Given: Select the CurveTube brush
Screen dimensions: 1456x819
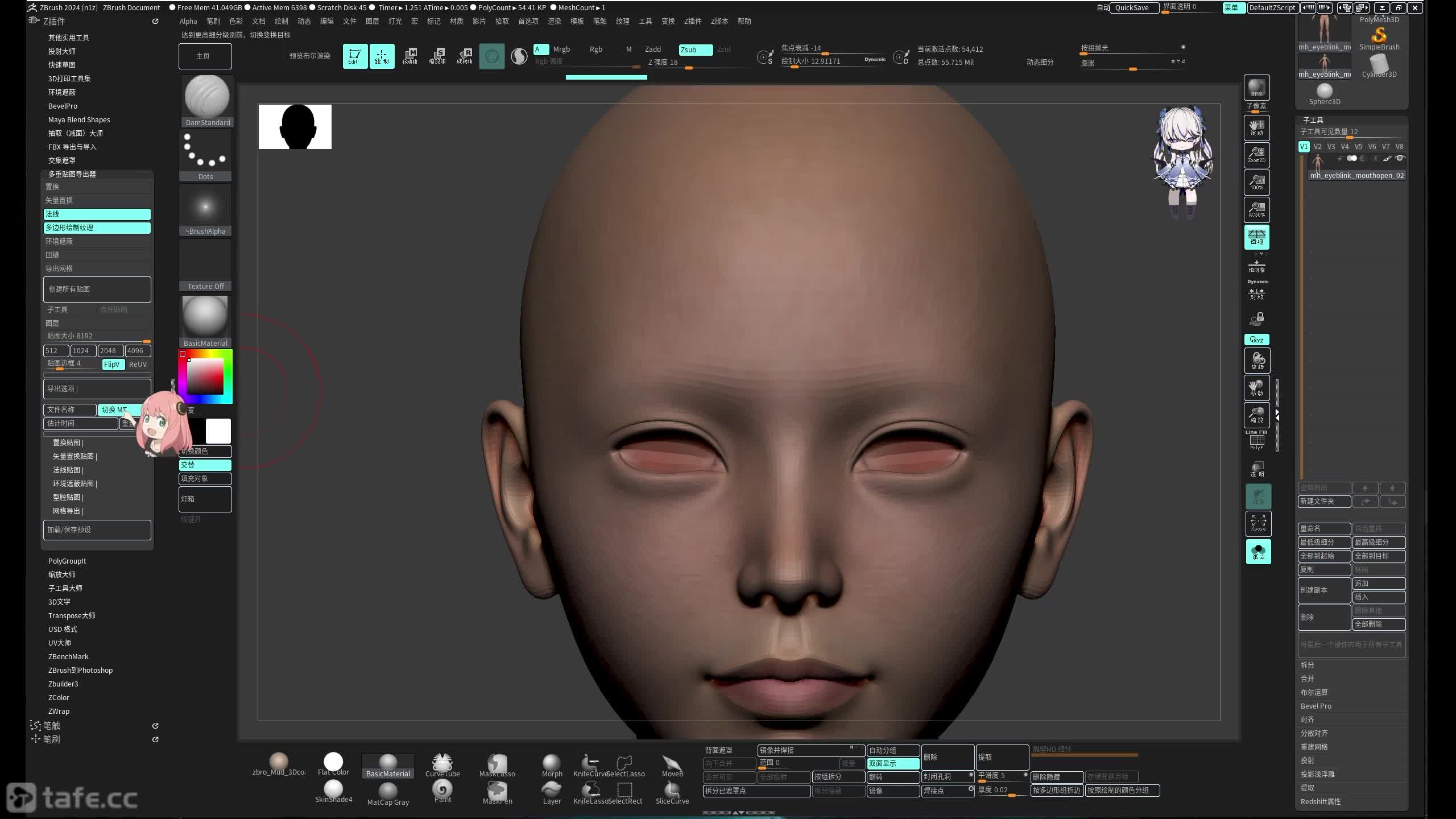Looking at the screenshot, I should click(442, 766).
